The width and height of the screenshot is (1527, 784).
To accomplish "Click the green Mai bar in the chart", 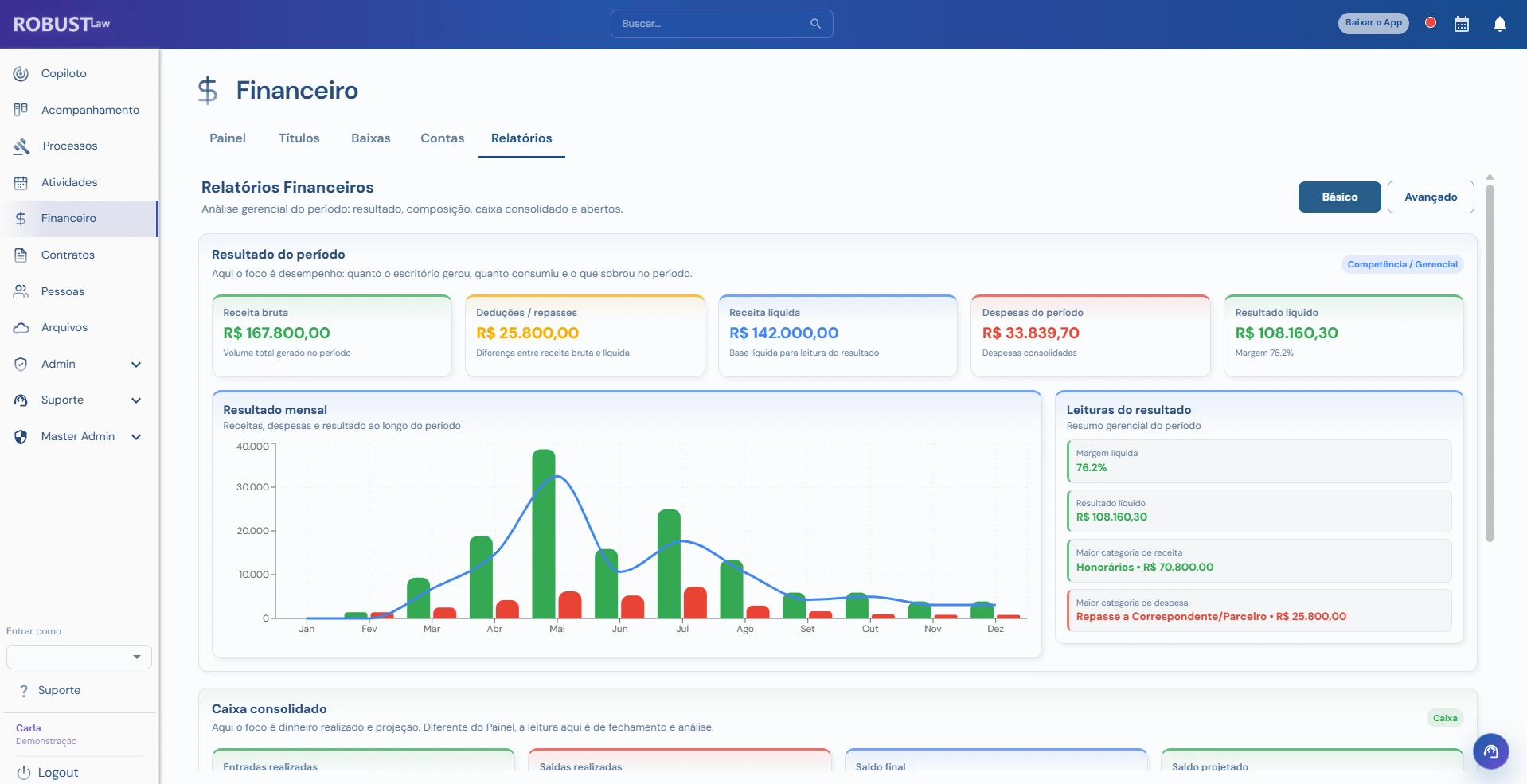I will tap(544, 534).
